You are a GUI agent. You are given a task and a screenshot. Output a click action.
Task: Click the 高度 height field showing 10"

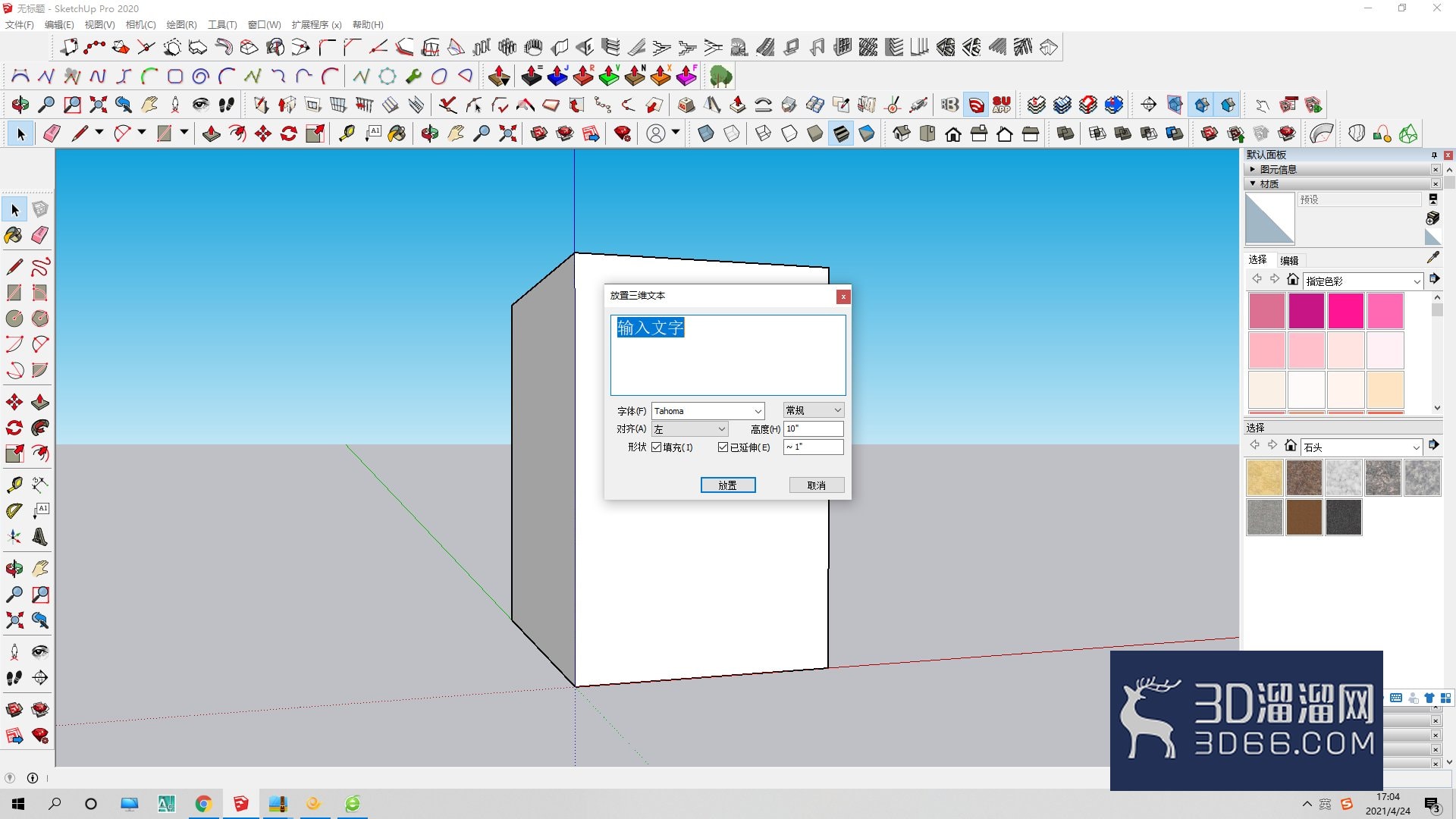(813, 428)
